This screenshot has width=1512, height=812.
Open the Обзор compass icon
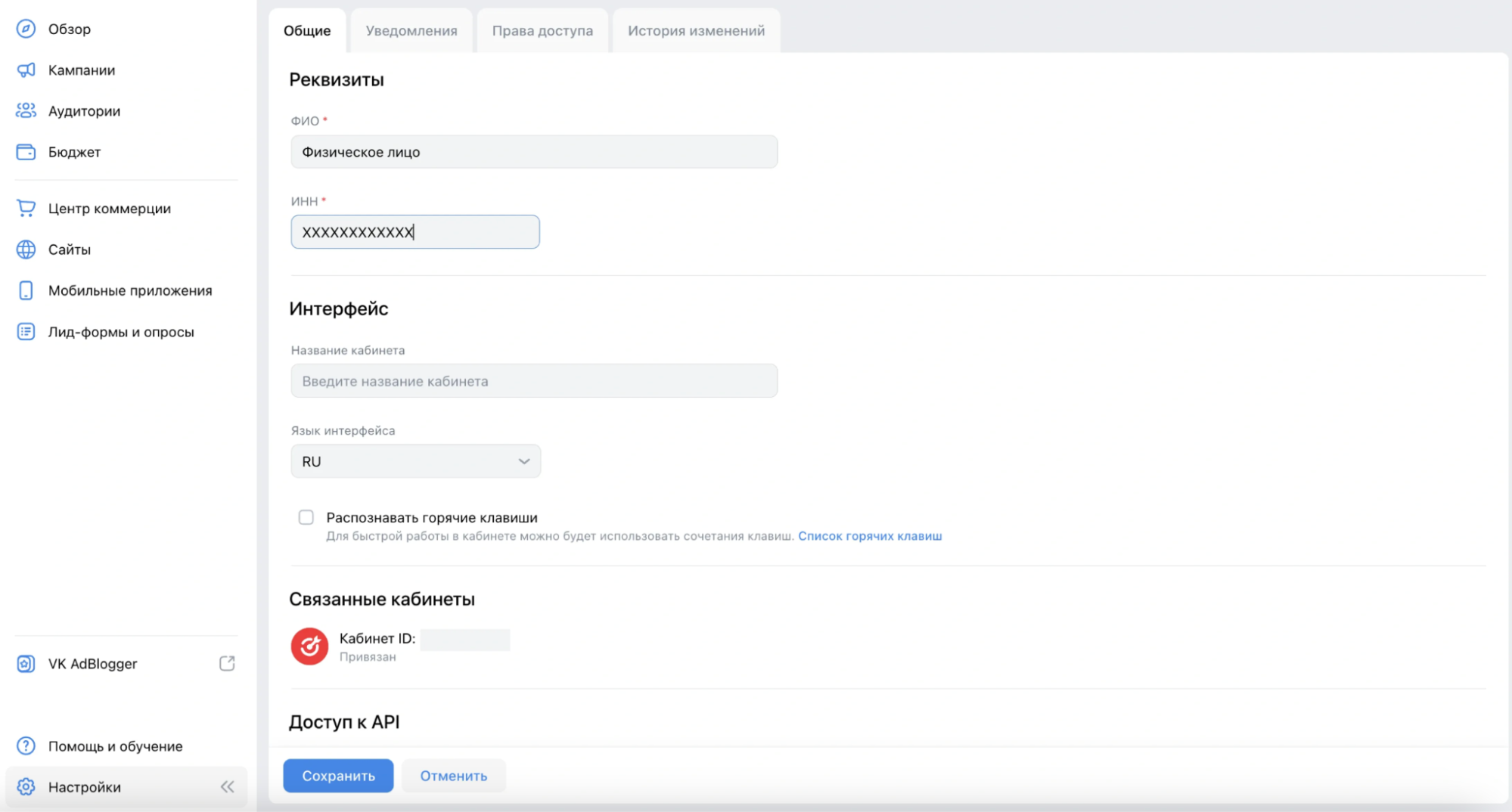coord(26,29)
